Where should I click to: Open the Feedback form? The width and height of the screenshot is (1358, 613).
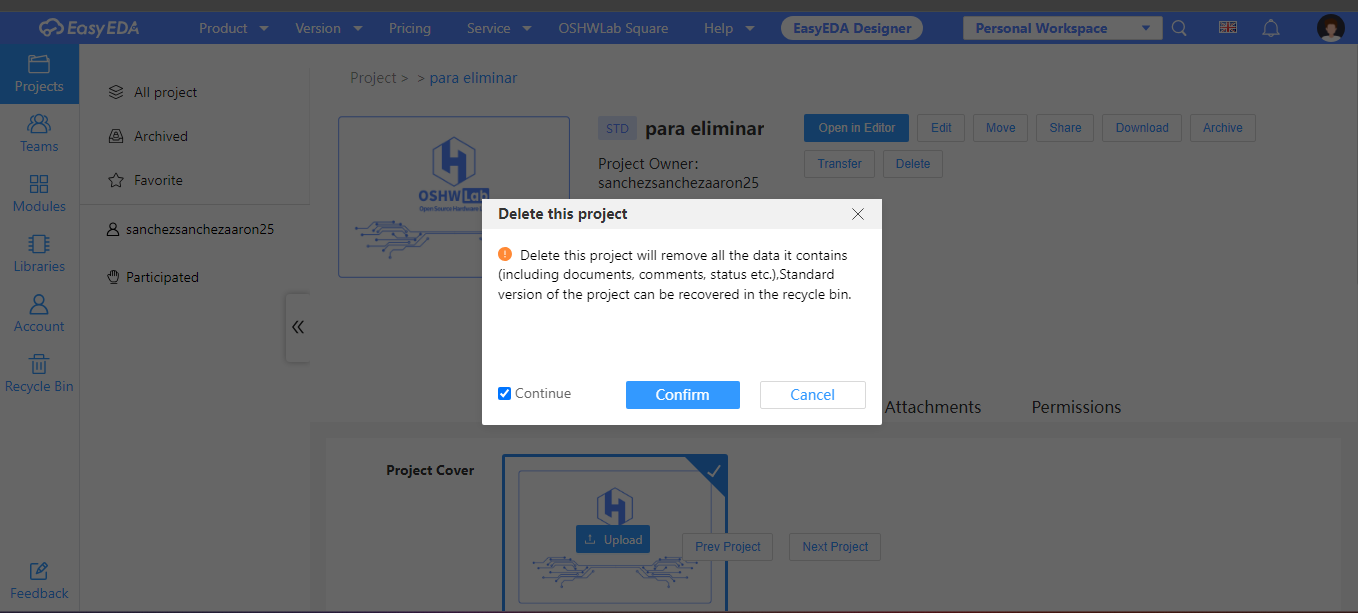click(39, 581)
